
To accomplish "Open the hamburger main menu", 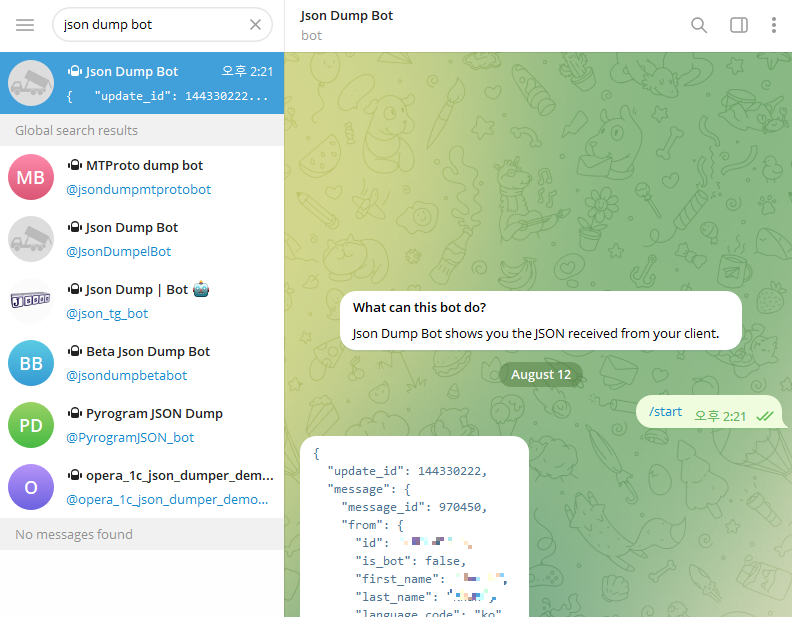I will coord(25,25).
